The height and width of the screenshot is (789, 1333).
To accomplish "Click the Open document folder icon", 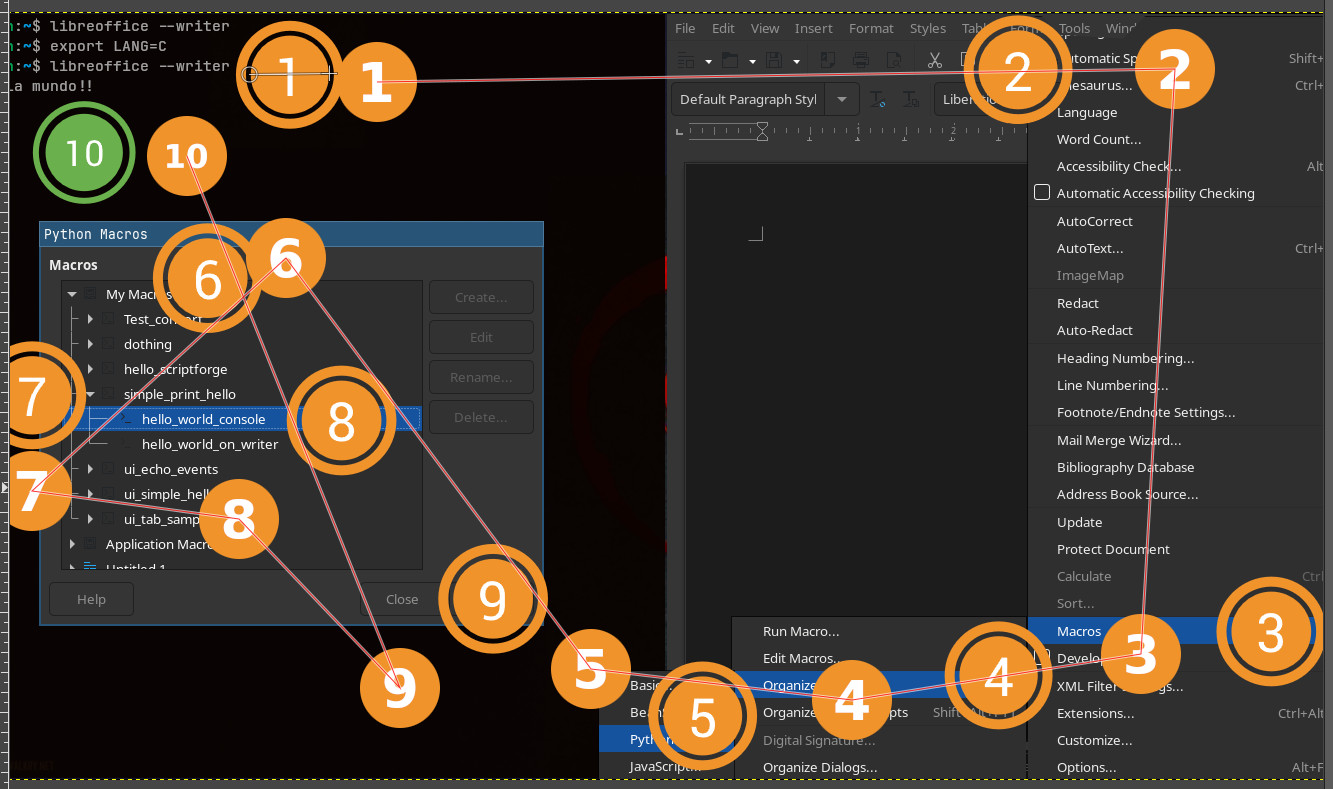I will 730,60.
